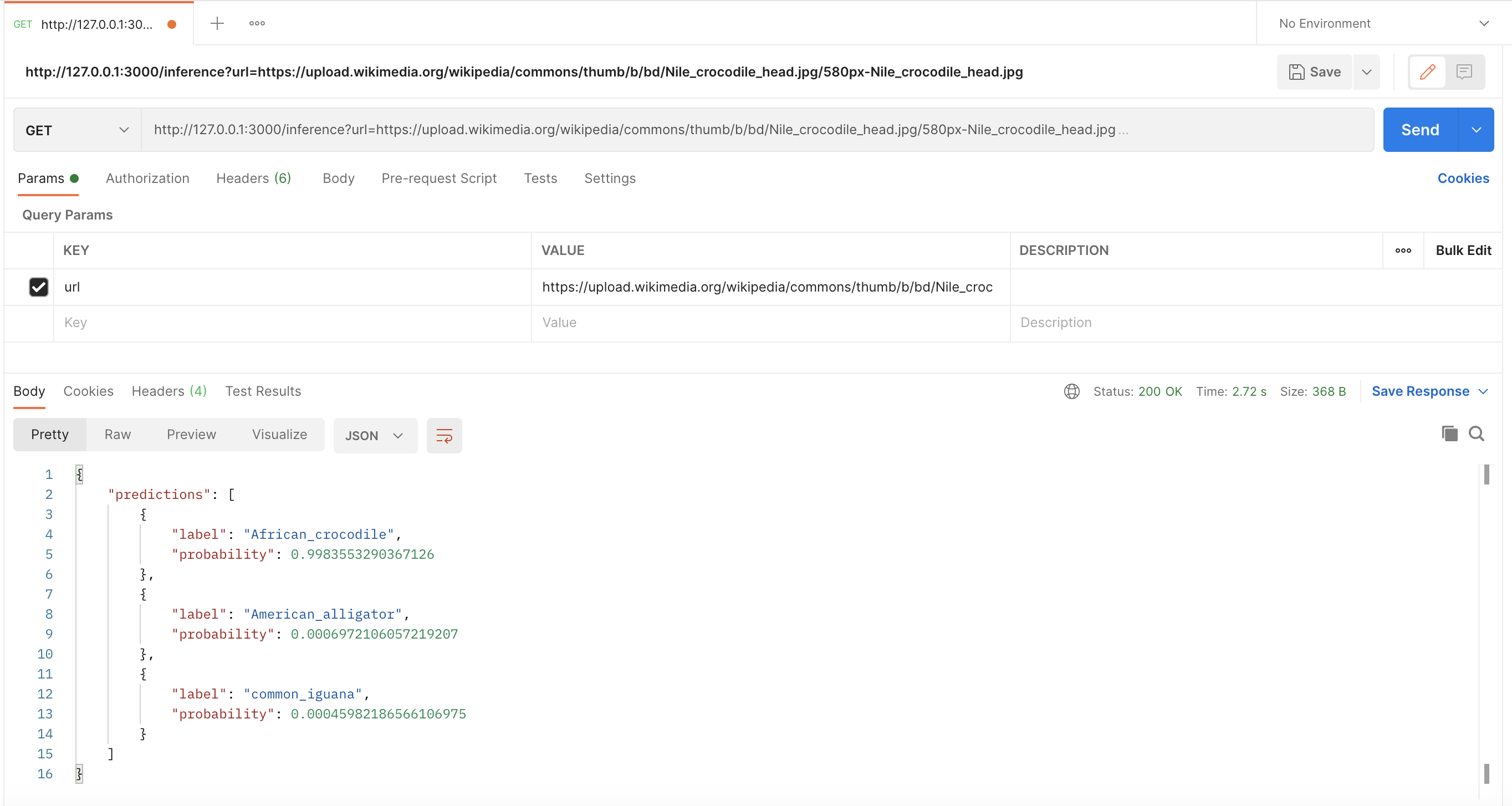Open the comments icon next to pencil

(1464, 72)
